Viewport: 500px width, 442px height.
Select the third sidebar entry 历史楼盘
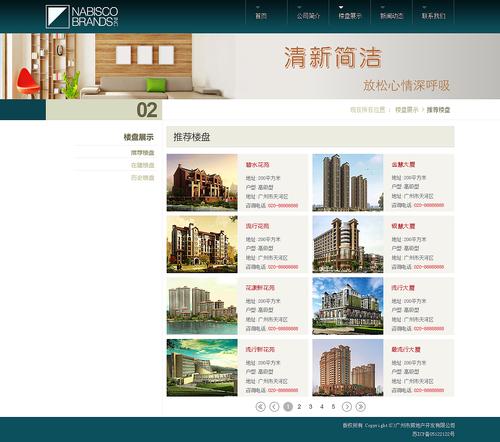[x=142, y=178]
